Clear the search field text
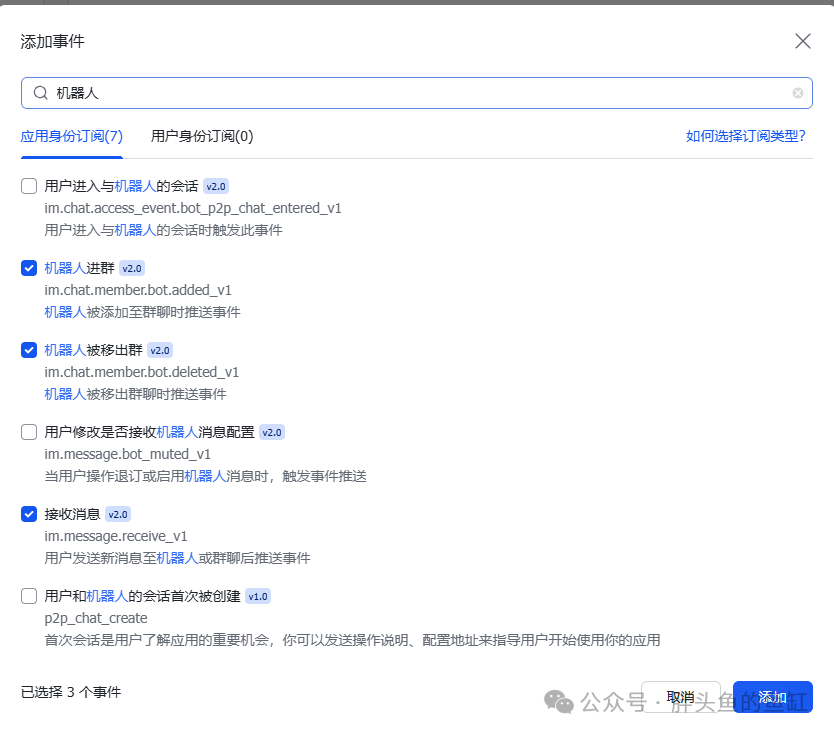The image size is (834, 735). (797, 93)
